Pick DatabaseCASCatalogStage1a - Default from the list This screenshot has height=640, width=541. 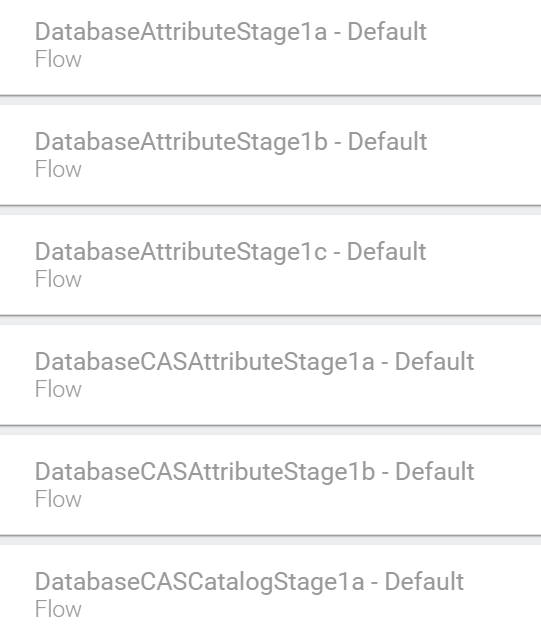pos(270,592)
